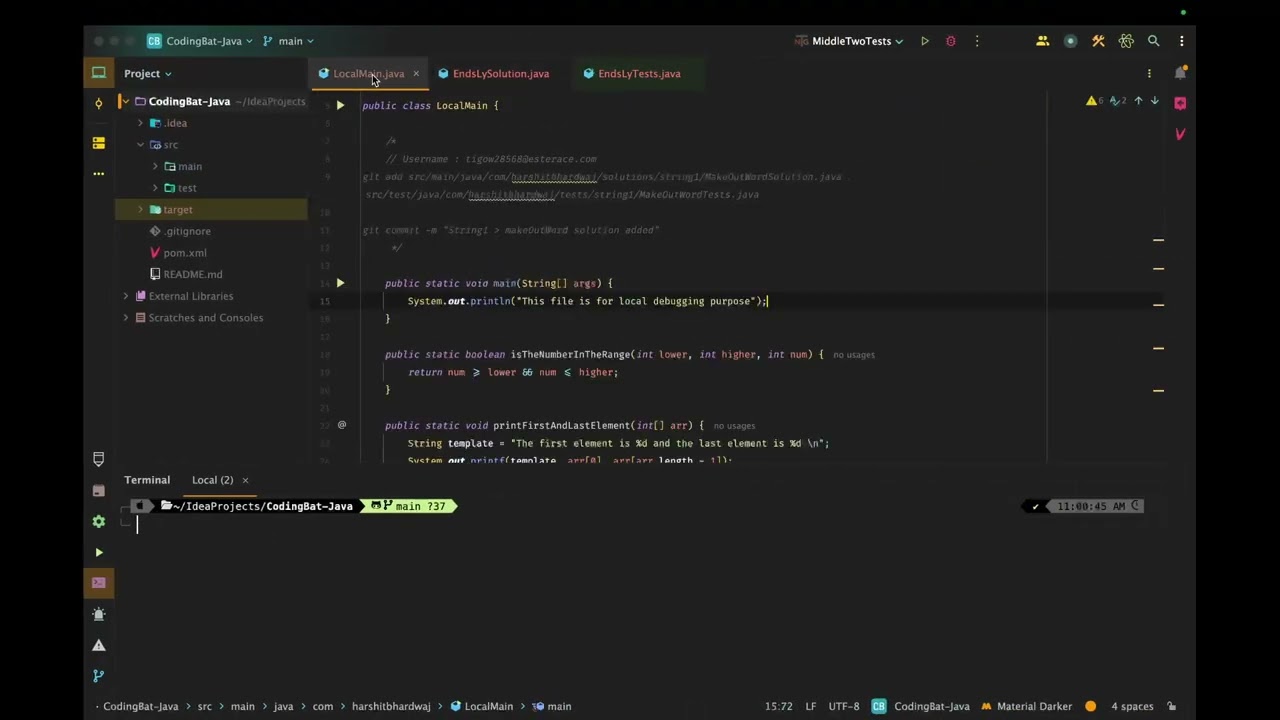This screenshot has width=1280, height=720.
Task: Collapse the CodingBat-Java root node
Action: 125,101
